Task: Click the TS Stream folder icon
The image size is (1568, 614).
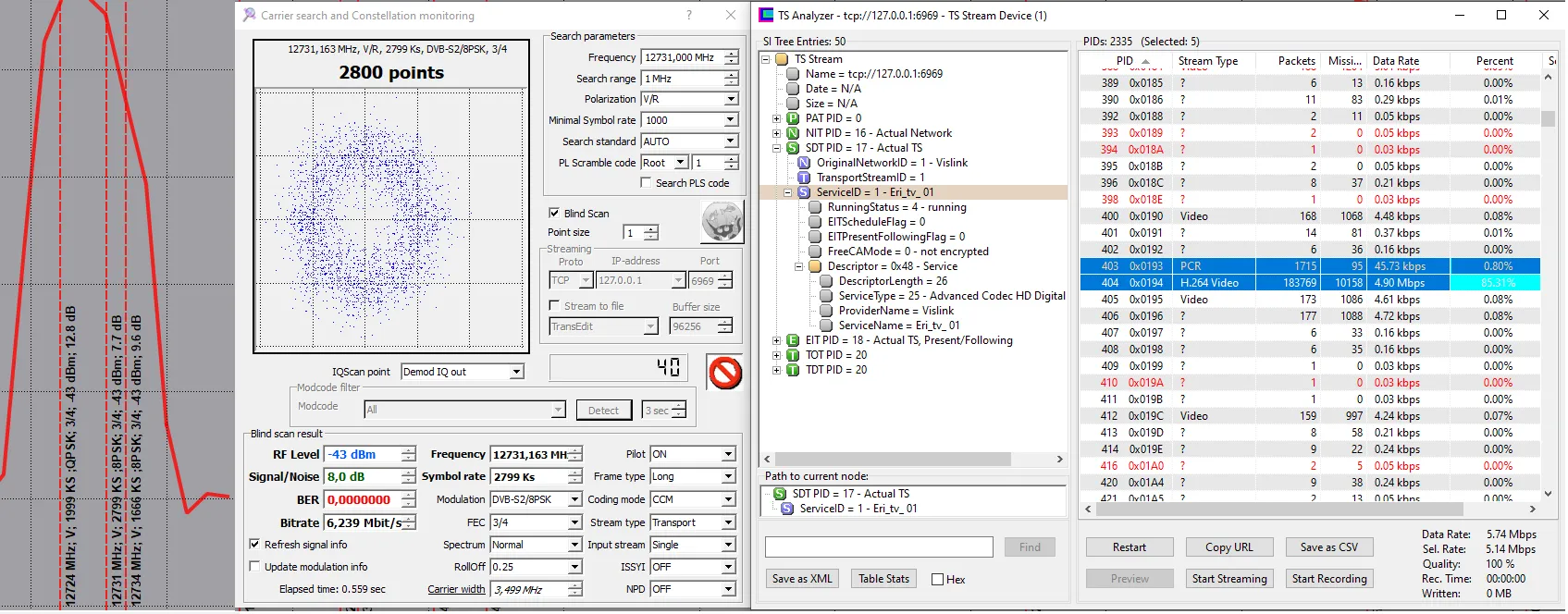Action: (x=782, y=59)
